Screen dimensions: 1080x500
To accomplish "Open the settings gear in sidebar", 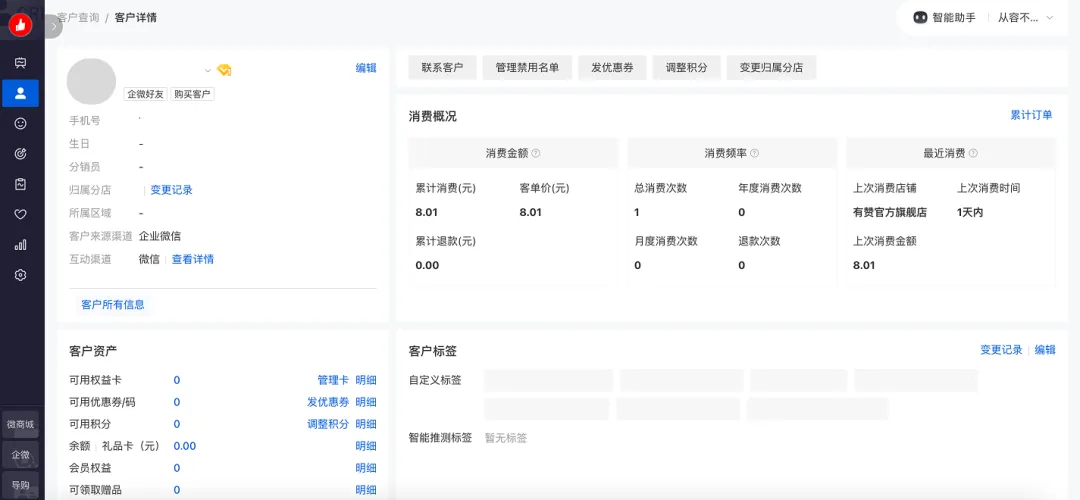I will pos(20,275).
